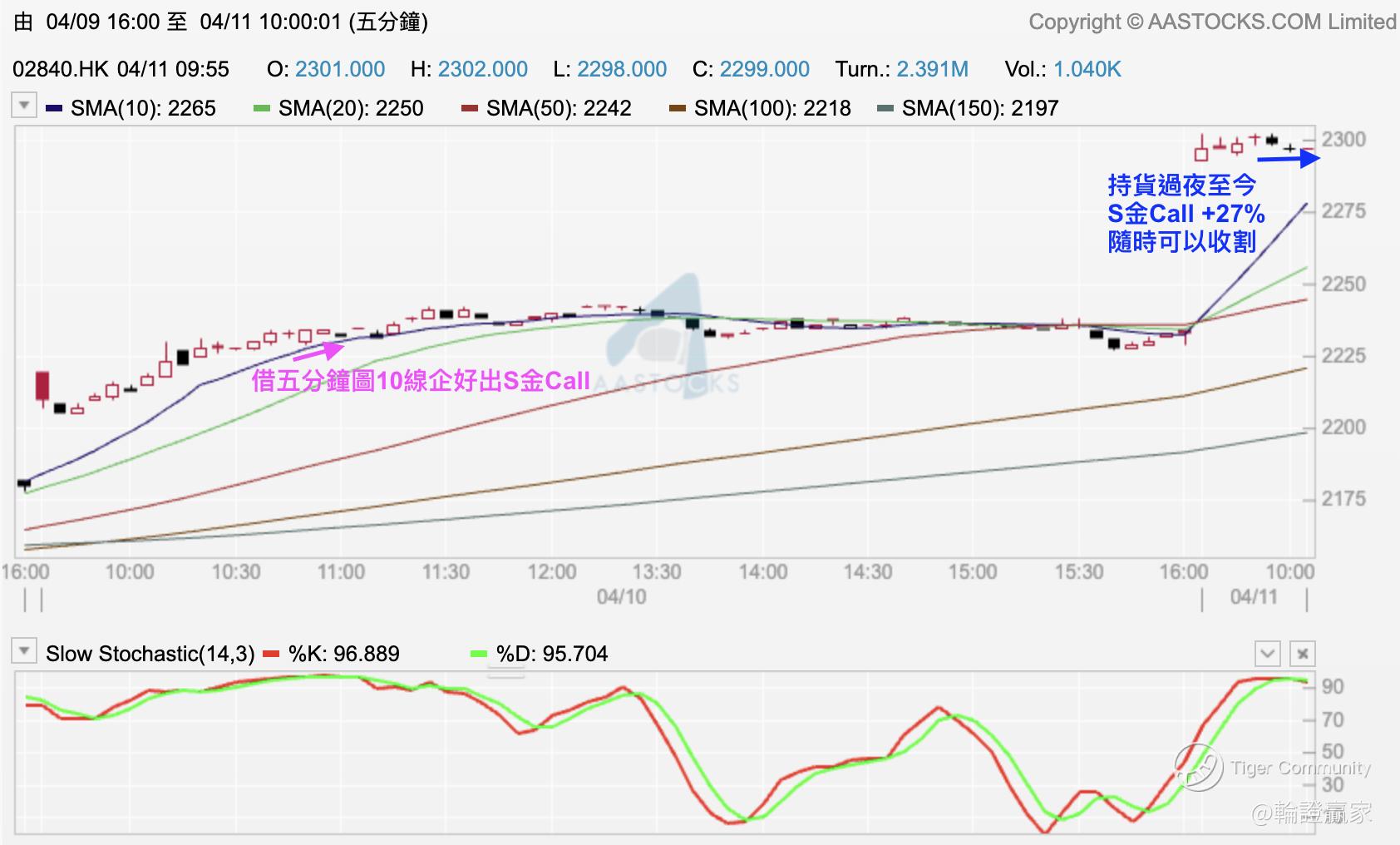The image size is (1400, 845).
Task: Click the %D green color swatch
Action: [479, 654]
